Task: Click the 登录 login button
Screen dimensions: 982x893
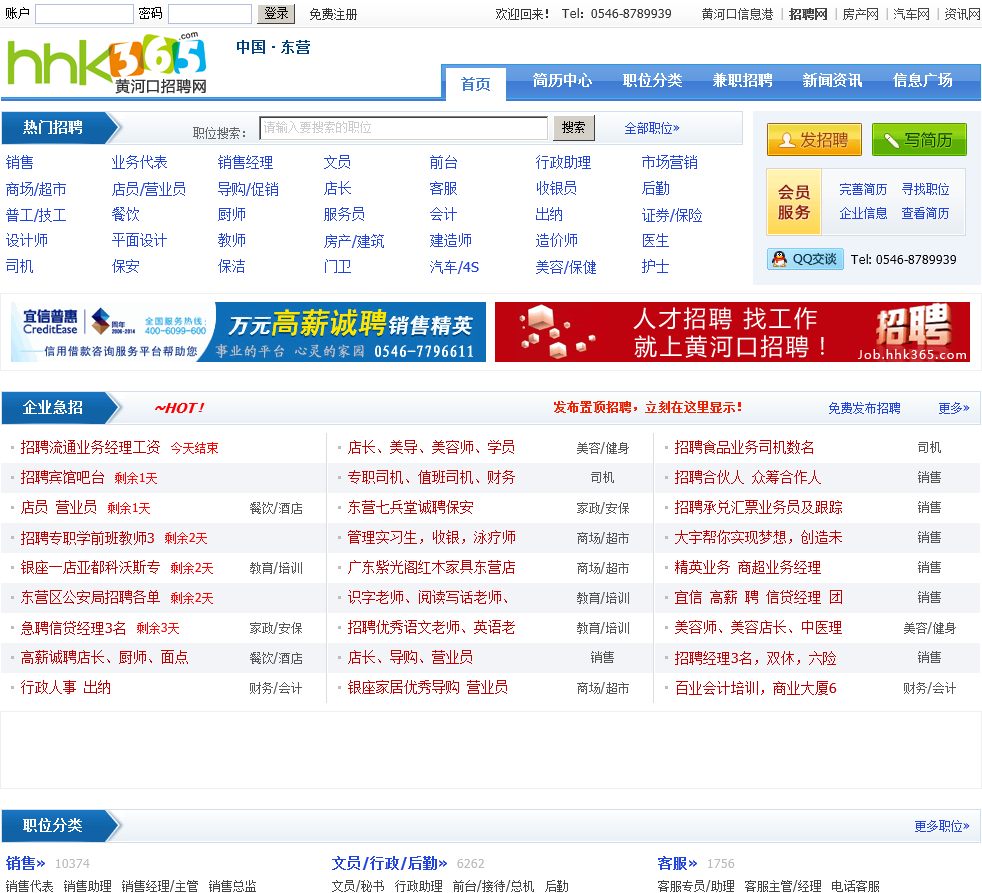Action: (276, 13)
